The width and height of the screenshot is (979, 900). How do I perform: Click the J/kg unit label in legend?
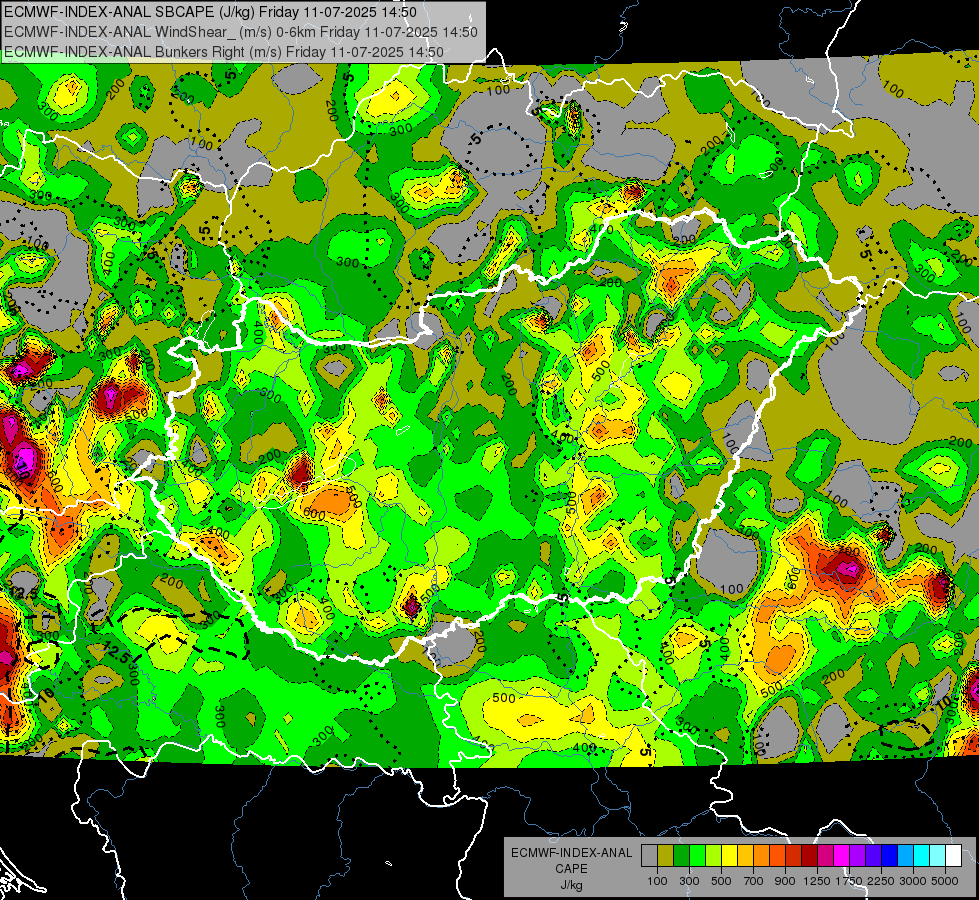click(x=571, y=885)
